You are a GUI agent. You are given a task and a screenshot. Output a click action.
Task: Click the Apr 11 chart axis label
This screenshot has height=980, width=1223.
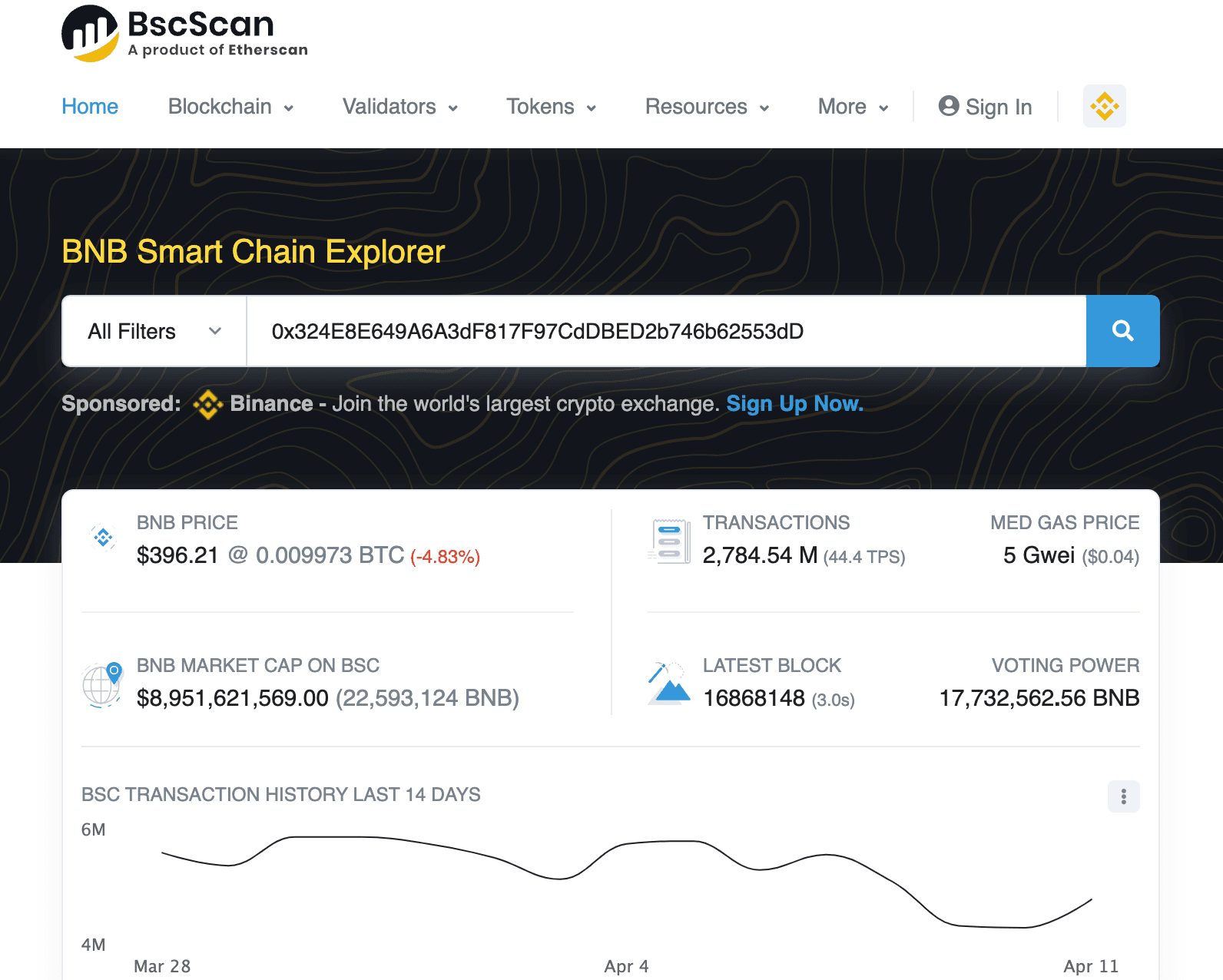coord(1091,966)
